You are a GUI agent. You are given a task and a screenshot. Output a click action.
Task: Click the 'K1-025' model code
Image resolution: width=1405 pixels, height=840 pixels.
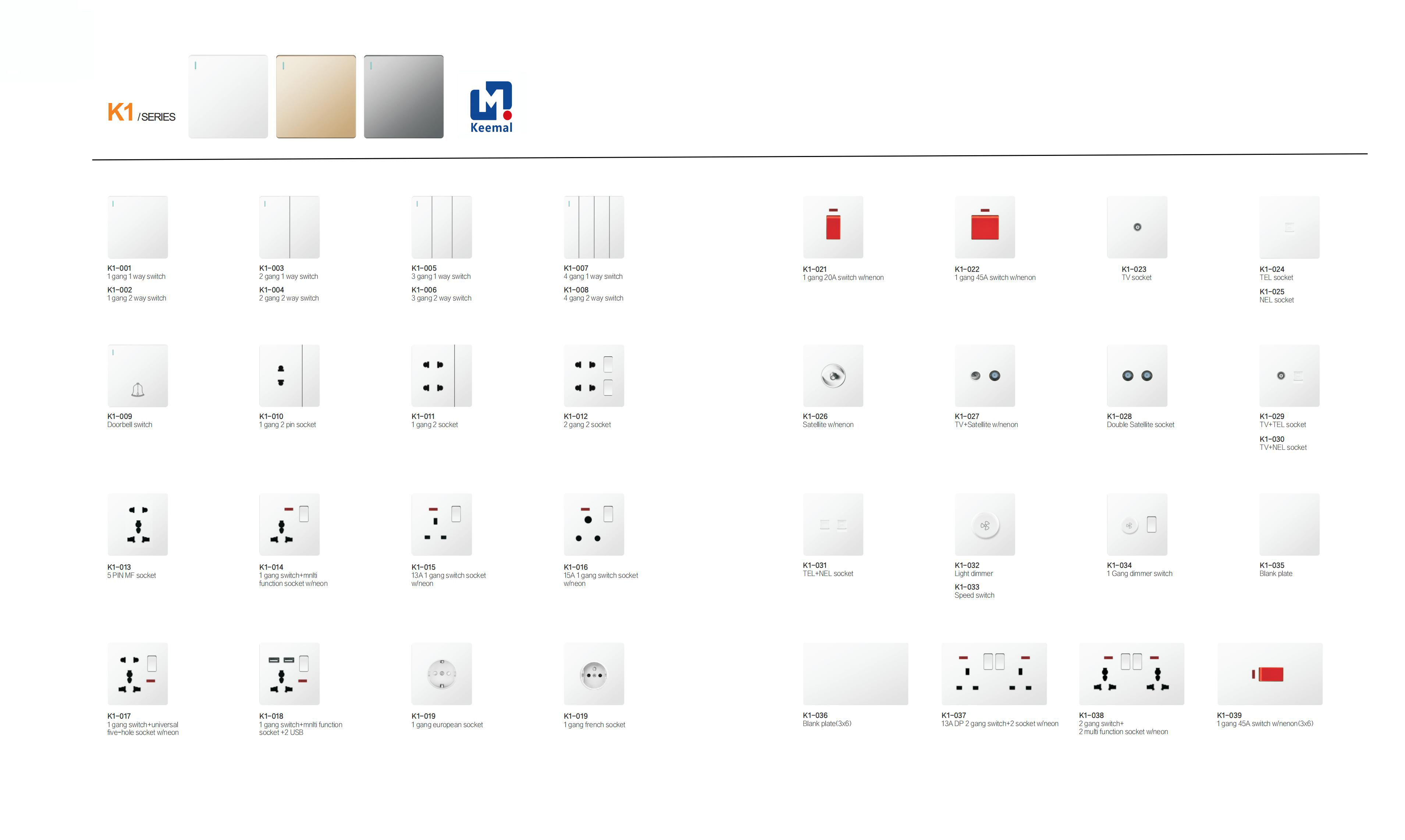(x=1272, y=292)
